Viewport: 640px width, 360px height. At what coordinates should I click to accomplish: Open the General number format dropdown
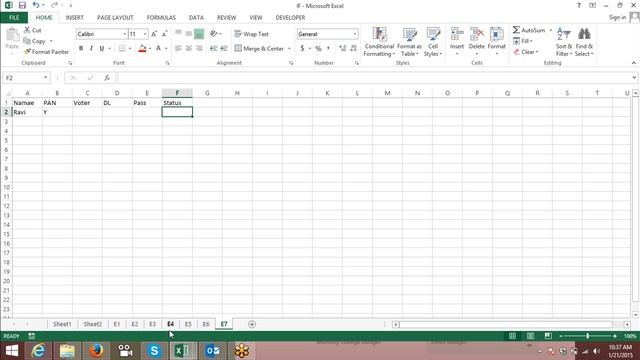coord(355,34)
